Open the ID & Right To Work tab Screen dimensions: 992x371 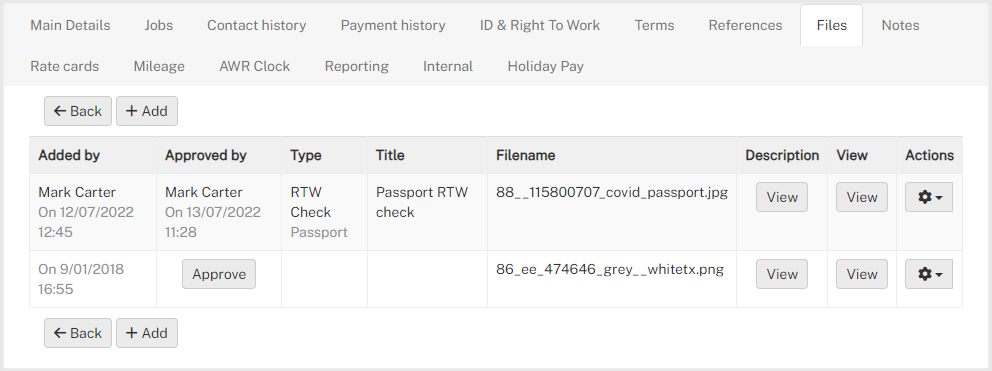pyautogui.click(x=540, y=25)
